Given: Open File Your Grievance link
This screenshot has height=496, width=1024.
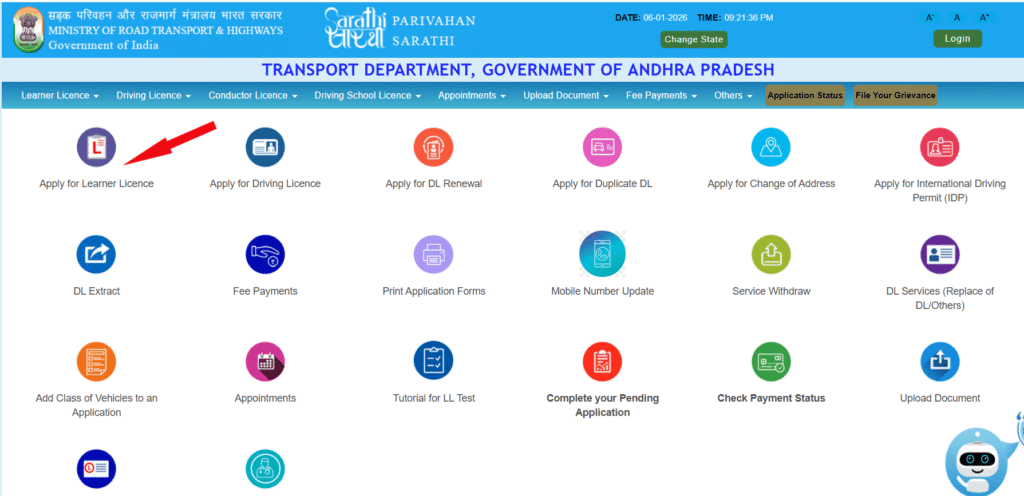Looking at the screenshot, I should [895, 96].
